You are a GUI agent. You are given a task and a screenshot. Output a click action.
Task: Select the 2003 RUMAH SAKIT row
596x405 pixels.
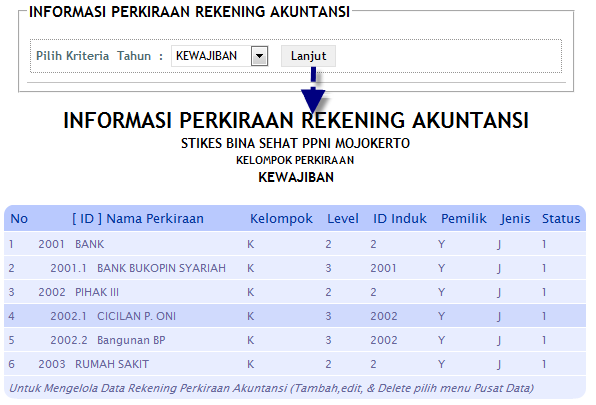[x=295, y=364]
